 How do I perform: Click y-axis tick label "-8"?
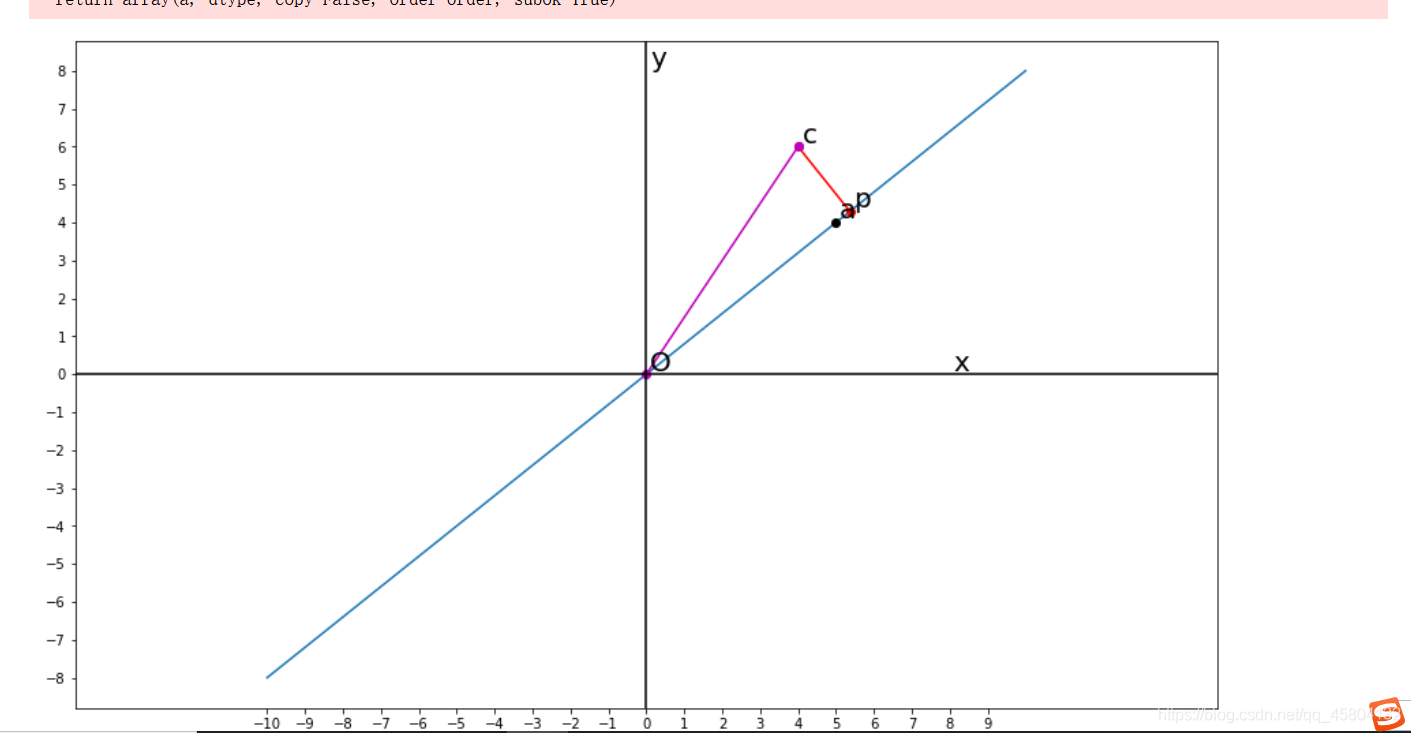click(x=57, y=678)
